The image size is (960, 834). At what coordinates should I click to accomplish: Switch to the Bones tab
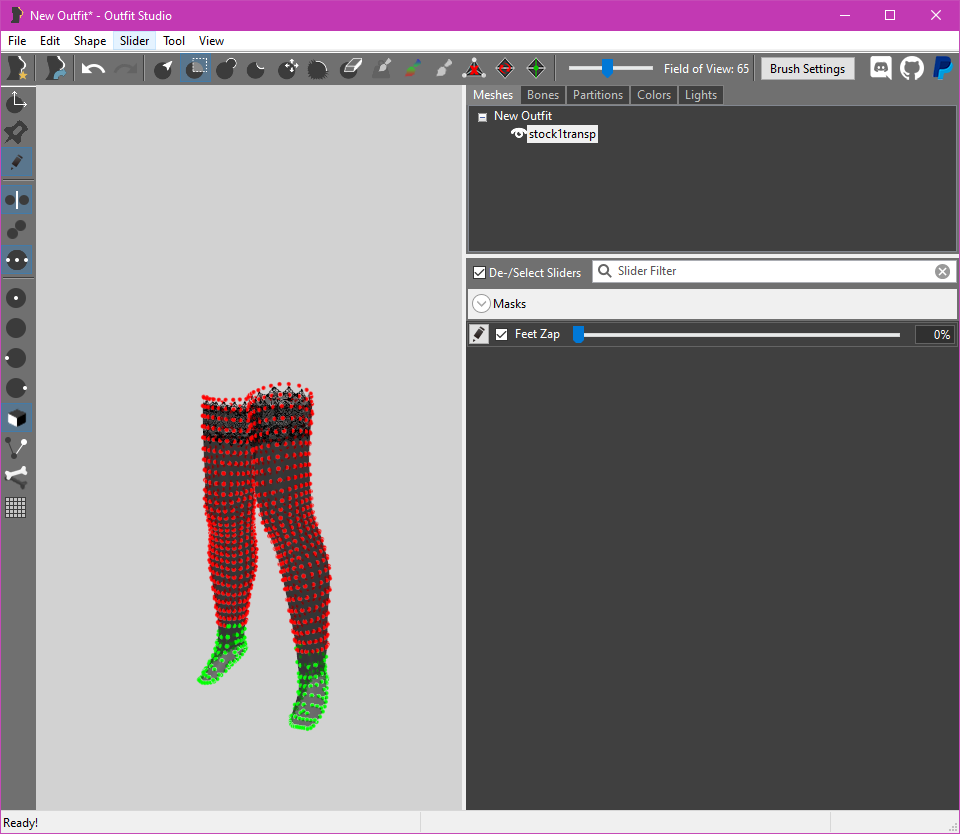click(x=543, y=95)
